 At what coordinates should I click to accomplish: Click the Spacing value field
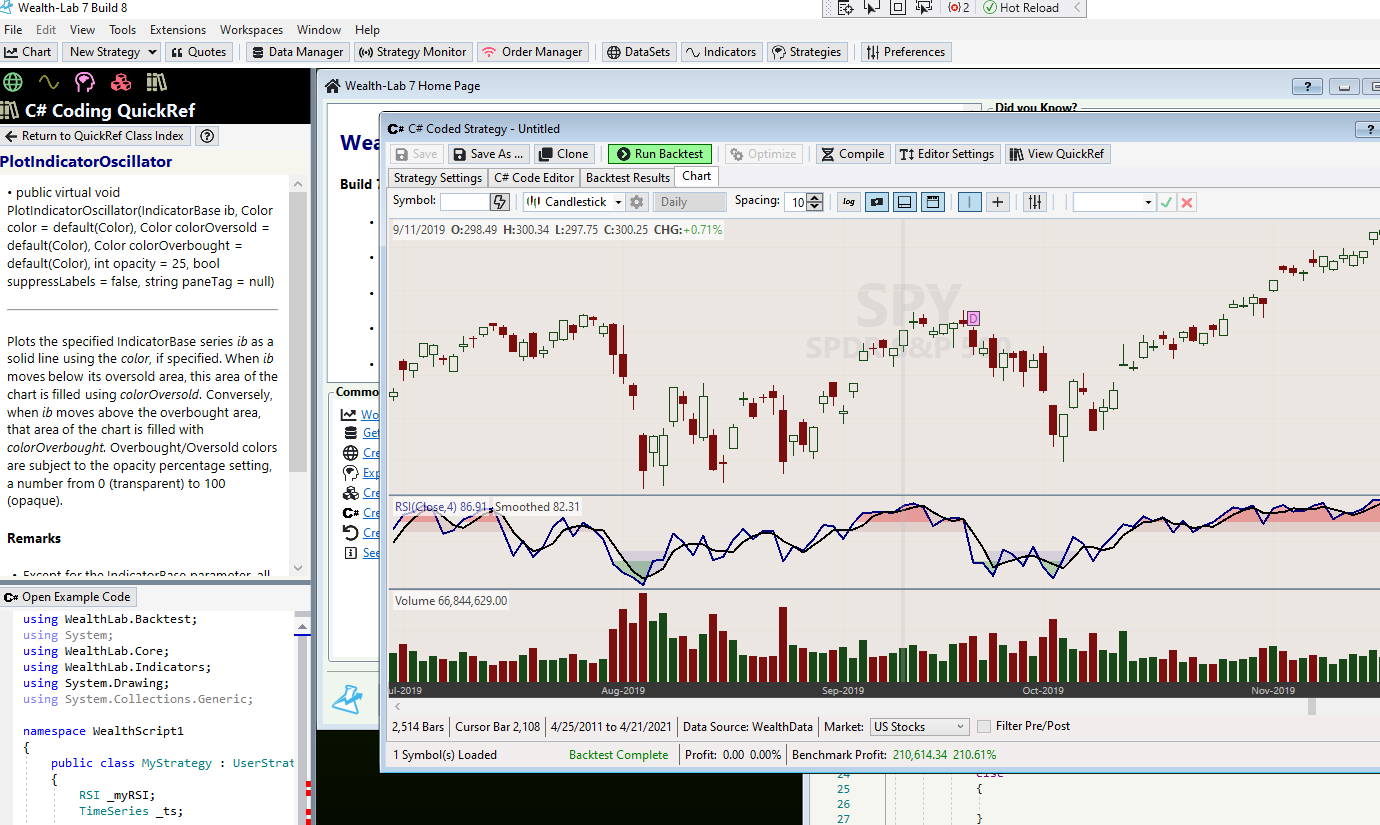click(795, 202)
